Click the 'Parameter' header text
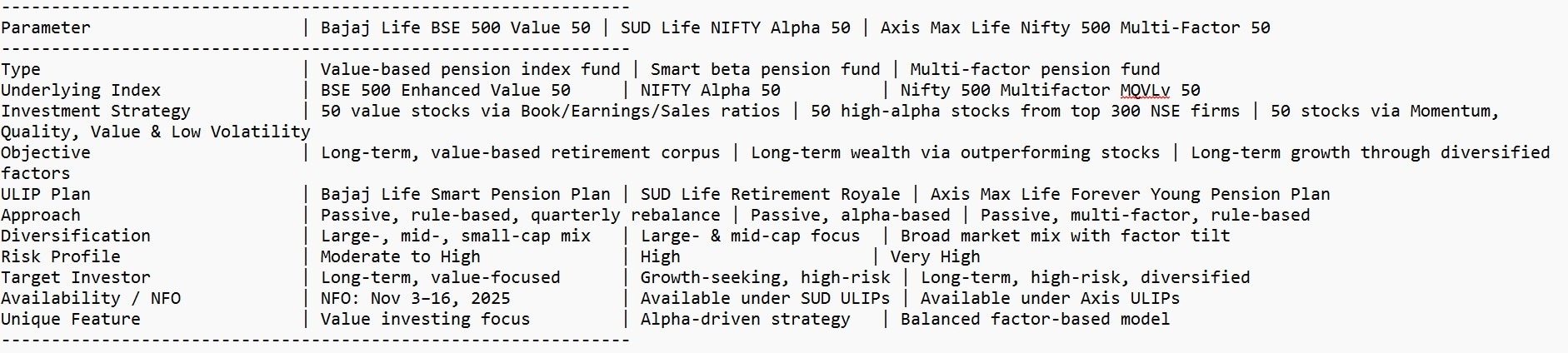This screenshot has width=1568, height=353. pos(45,27)
